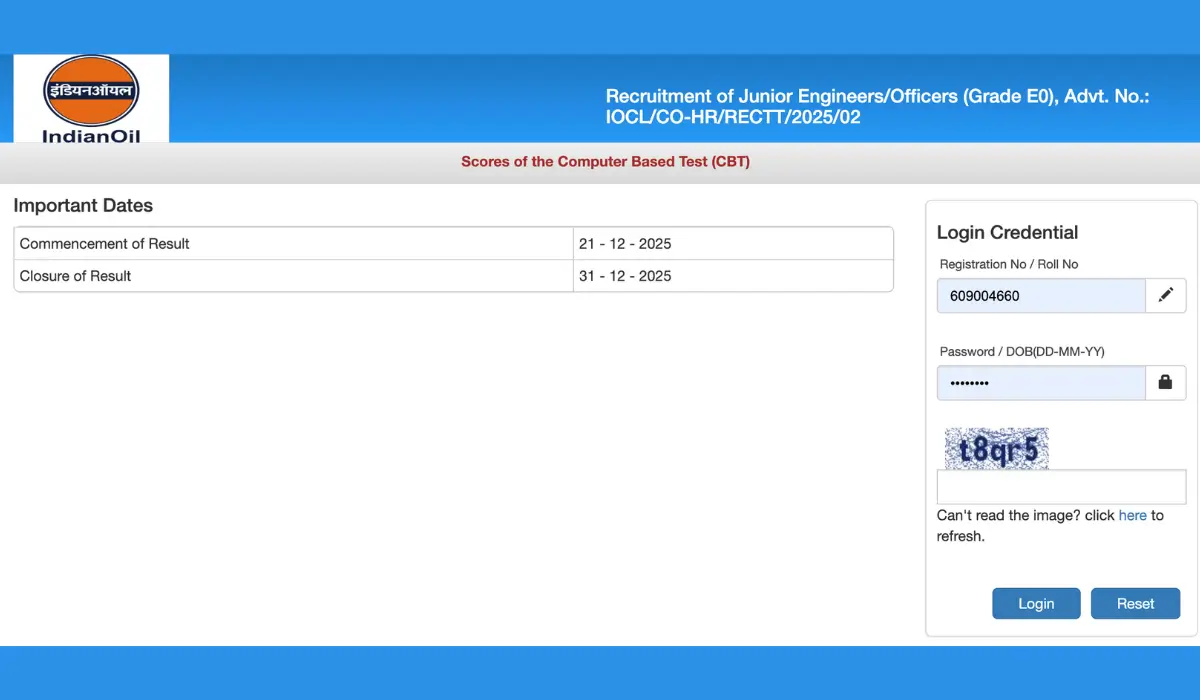This screenshot has height=700, width=1200.
Task: Click the 'Registration No / Roll No' label
Action: point(1009,264)
